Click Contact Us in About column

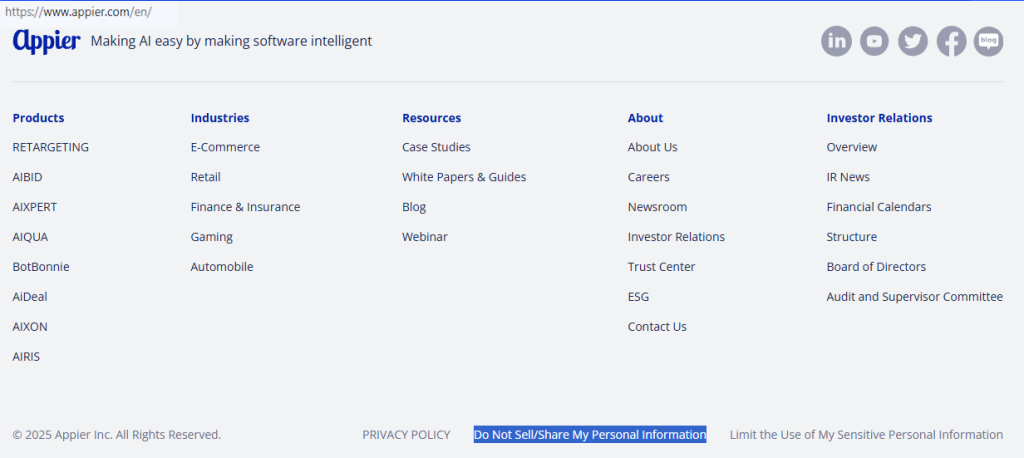coord(657,327)
